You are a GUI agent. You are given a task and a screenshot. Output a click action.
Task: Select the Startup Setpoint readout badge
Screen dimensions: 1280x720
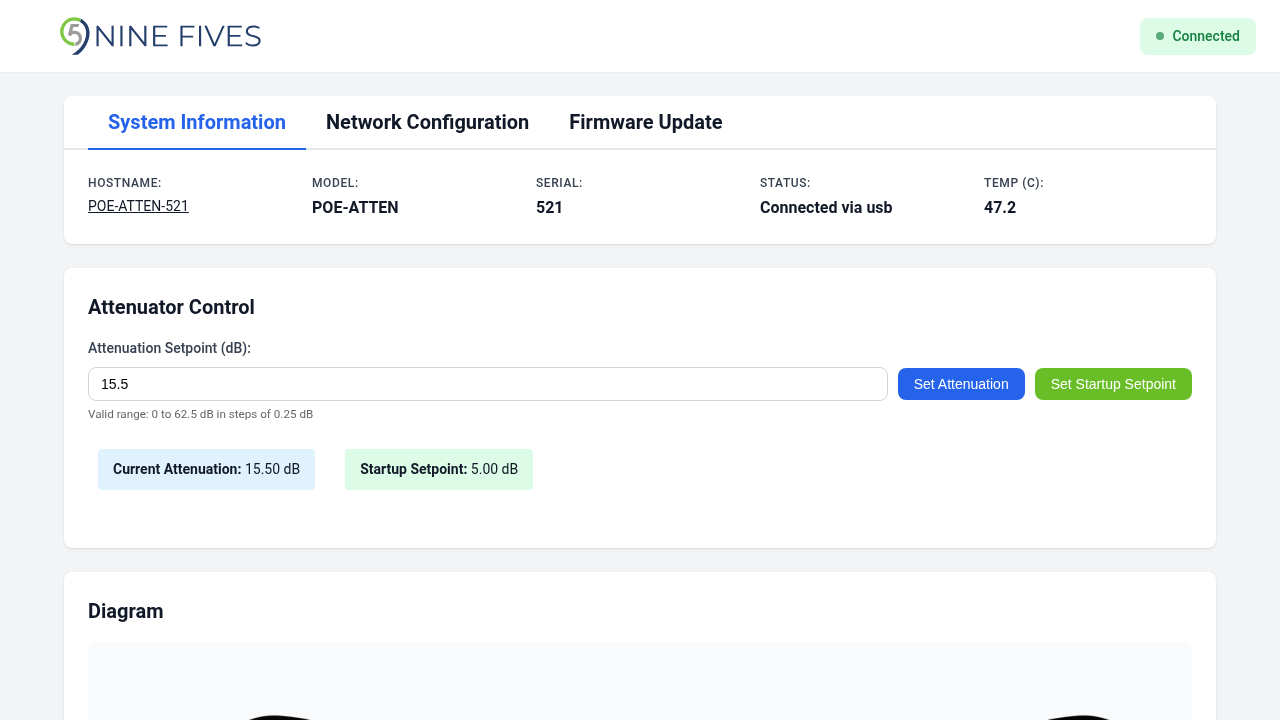click(x=438, y=469)
